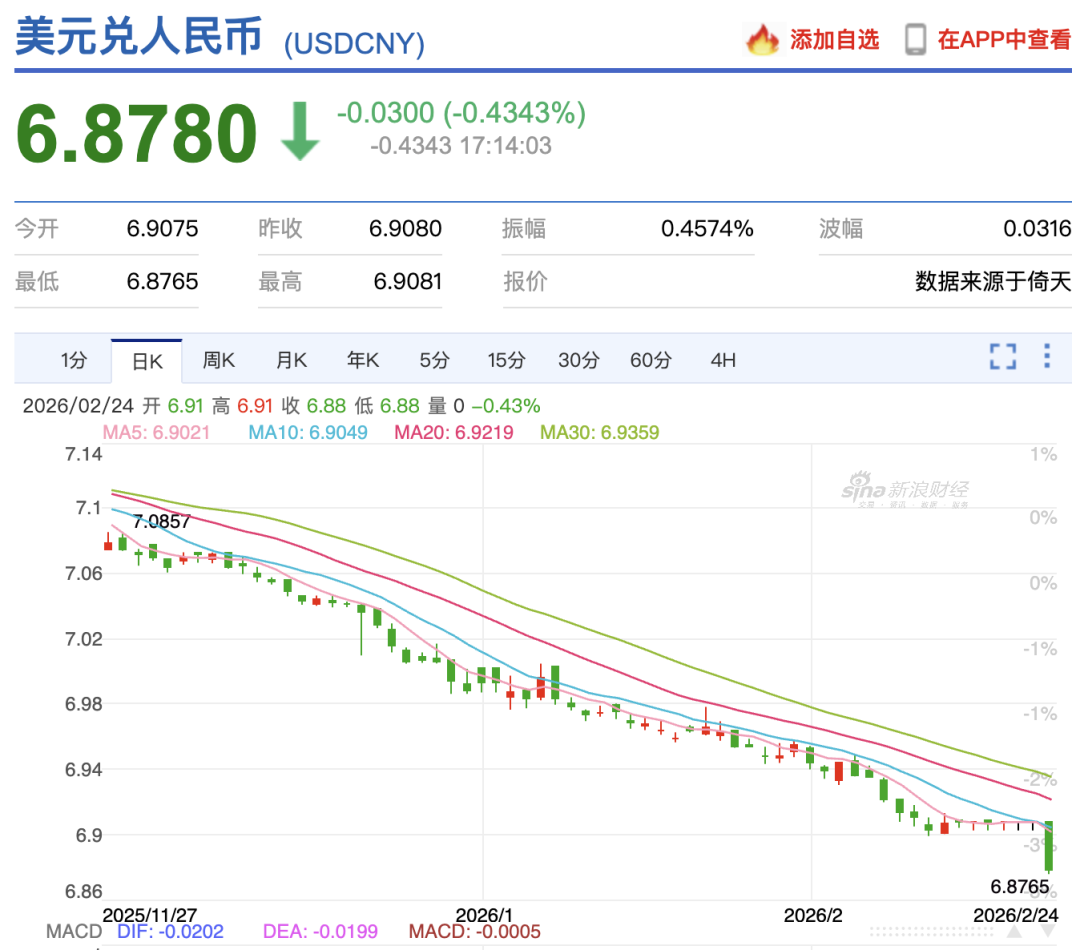Click the down triangle indicator switcher
Image resolution: width=1080 pixels, height=950 pixels.
coord(1048,930)
